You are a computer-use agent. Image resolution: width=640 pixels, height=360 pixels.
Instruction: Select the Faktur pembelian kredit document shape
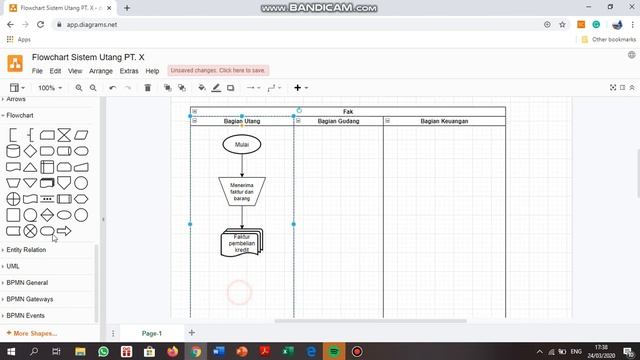[242, 243]
